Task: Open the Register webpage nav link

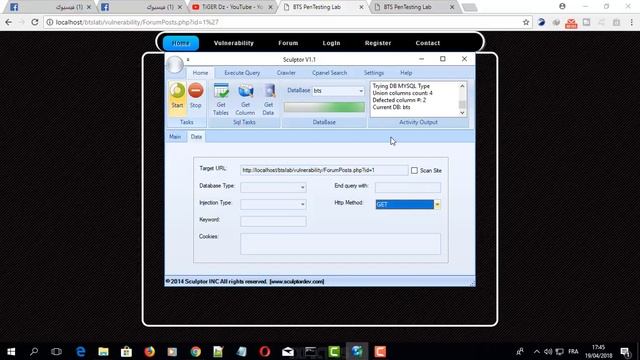Action: [x=378, y=43]
